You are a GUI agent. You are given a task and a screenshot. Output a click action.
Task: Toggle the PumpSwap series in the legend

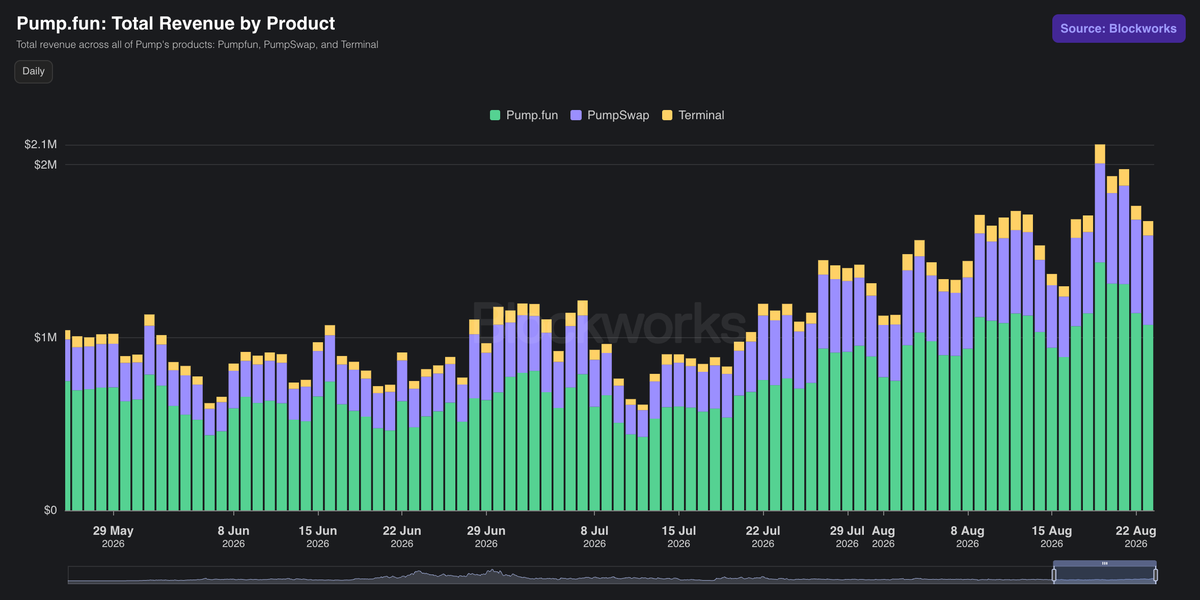click(x=610, y=115)
